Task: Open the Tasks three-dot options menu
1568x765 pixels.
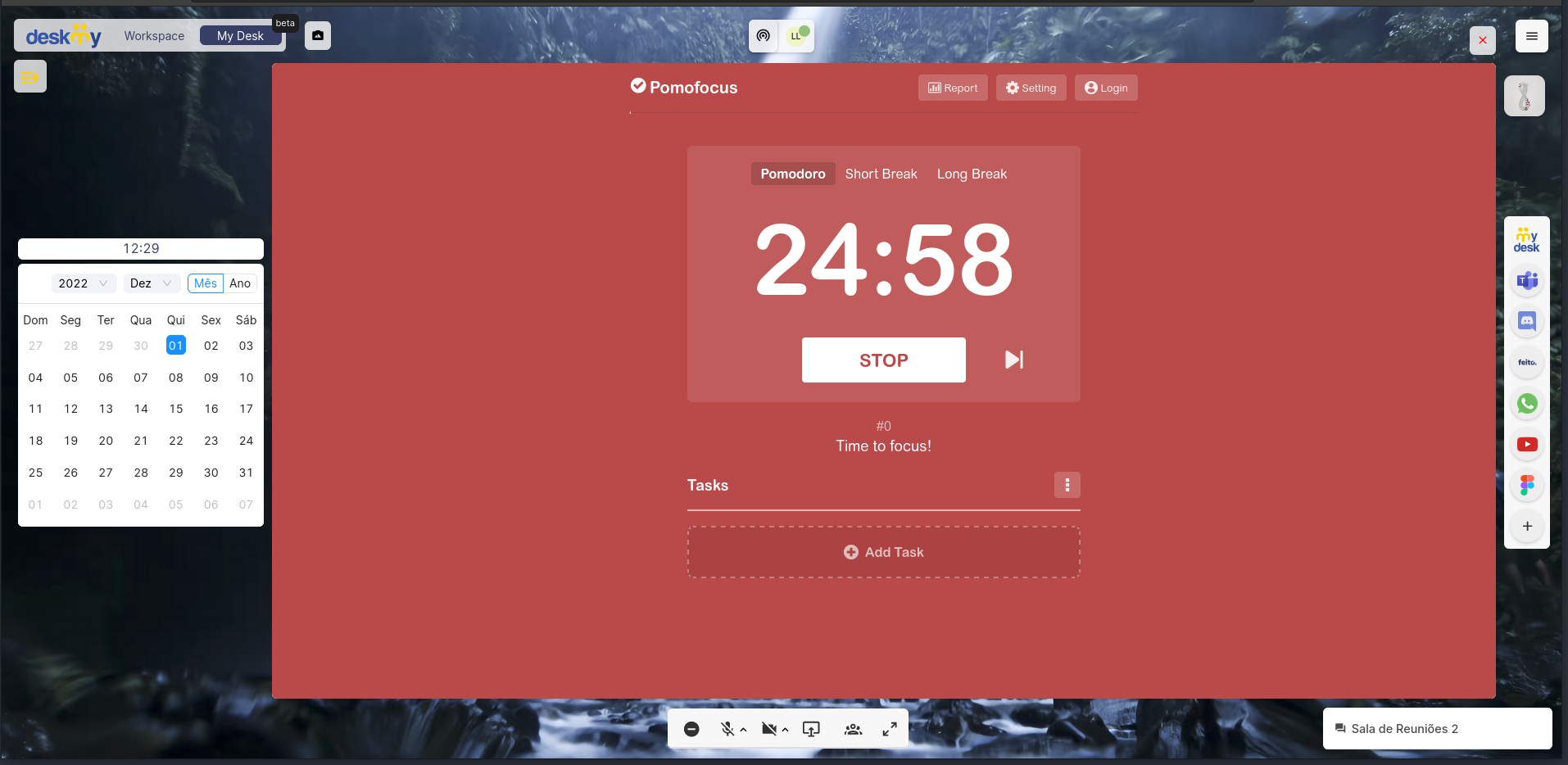Action: click(1067, 485)
